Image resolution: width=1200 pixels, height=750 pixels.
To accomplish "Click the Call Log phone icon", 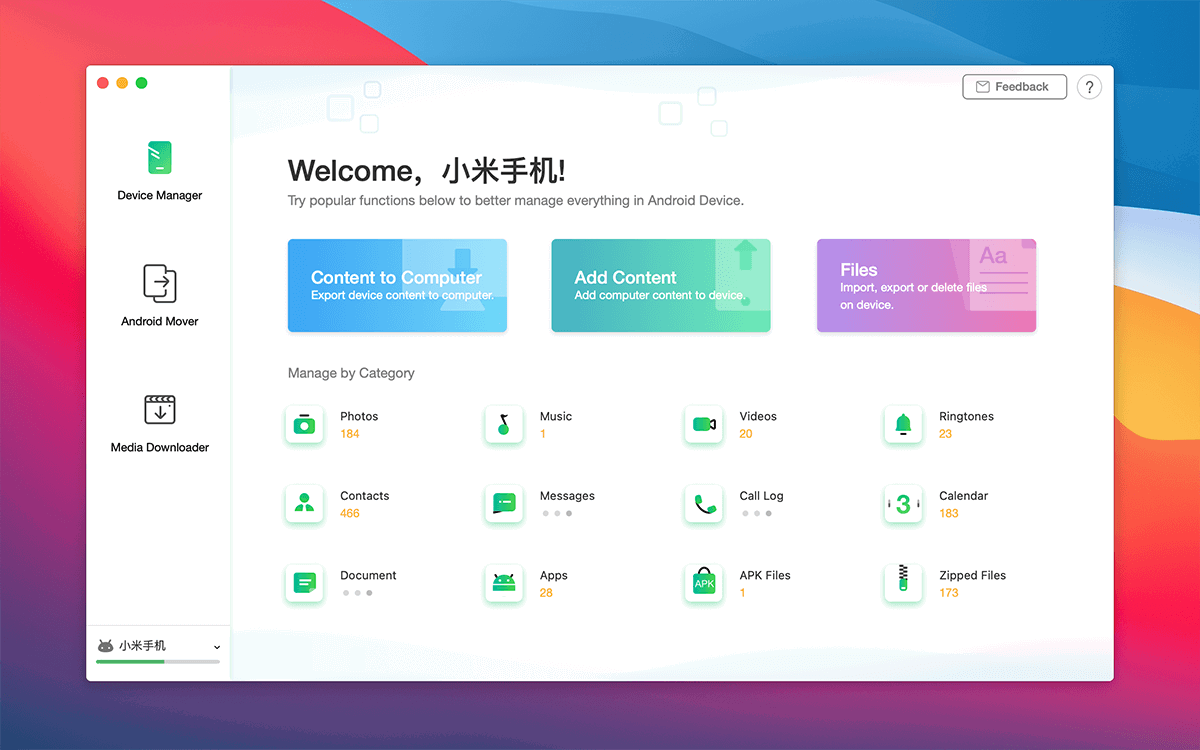I will 704,504.
